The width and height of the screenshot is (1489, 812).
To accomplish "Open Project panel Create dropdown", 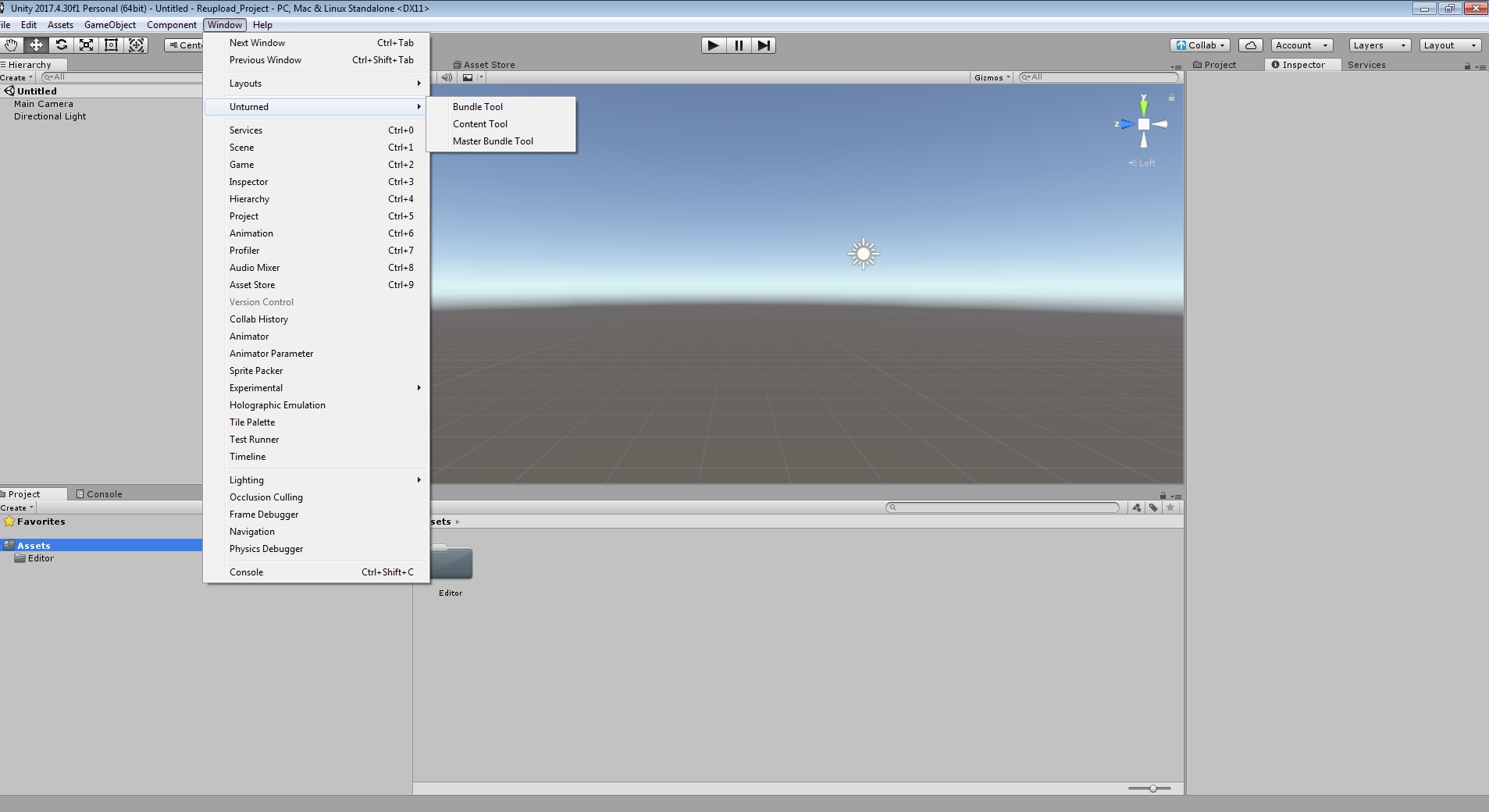I will click(x=16, y=507).
